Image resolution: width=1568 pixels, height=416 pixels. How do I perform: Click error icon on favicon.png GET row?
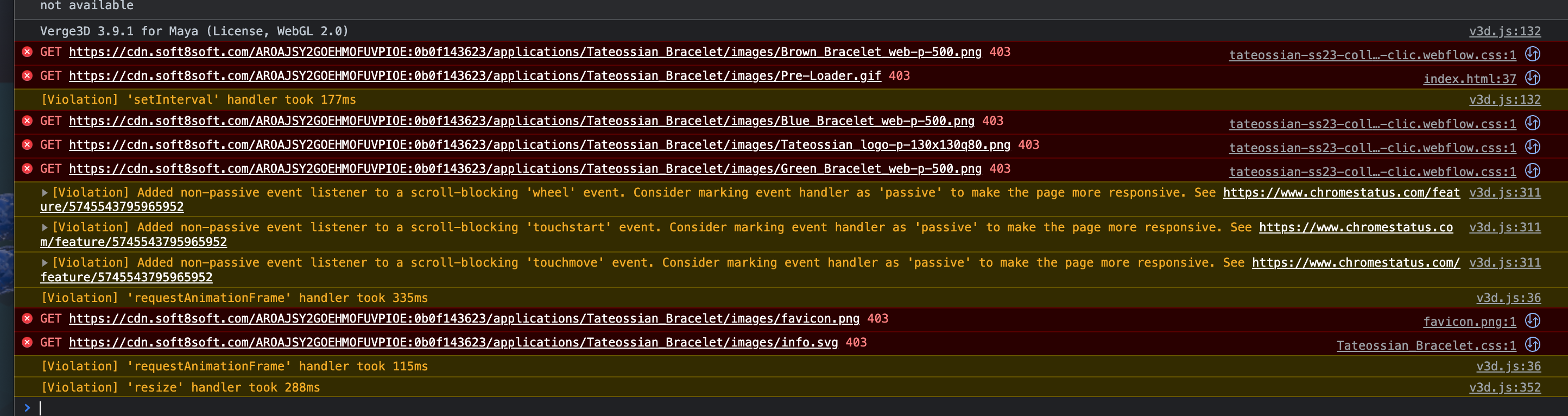click(x=27, y=318)
